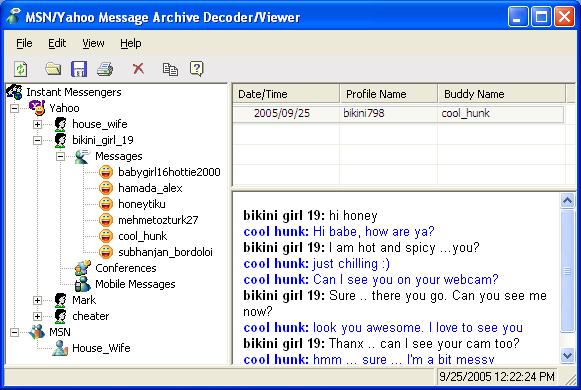This screenshot has width=581, height=390.
Task: Sort by the Date/Time column header
Action: pos(286,94)
